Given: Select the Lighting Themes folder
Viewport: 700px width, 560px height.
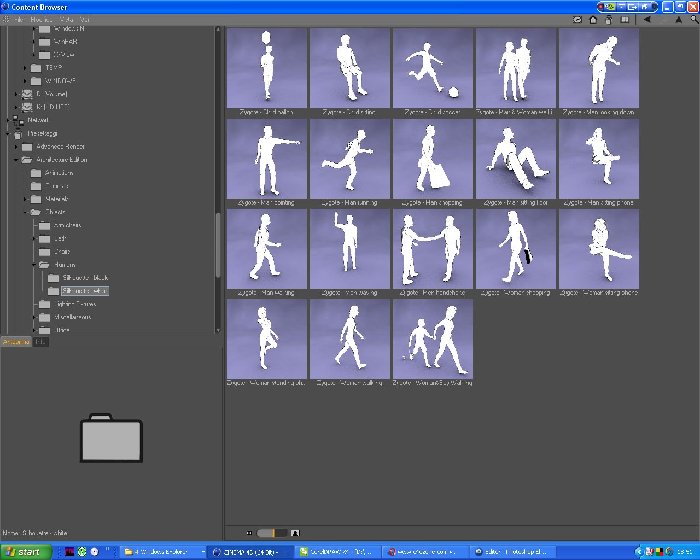Looking at the screenshot, I should click(x=75, y=304).
